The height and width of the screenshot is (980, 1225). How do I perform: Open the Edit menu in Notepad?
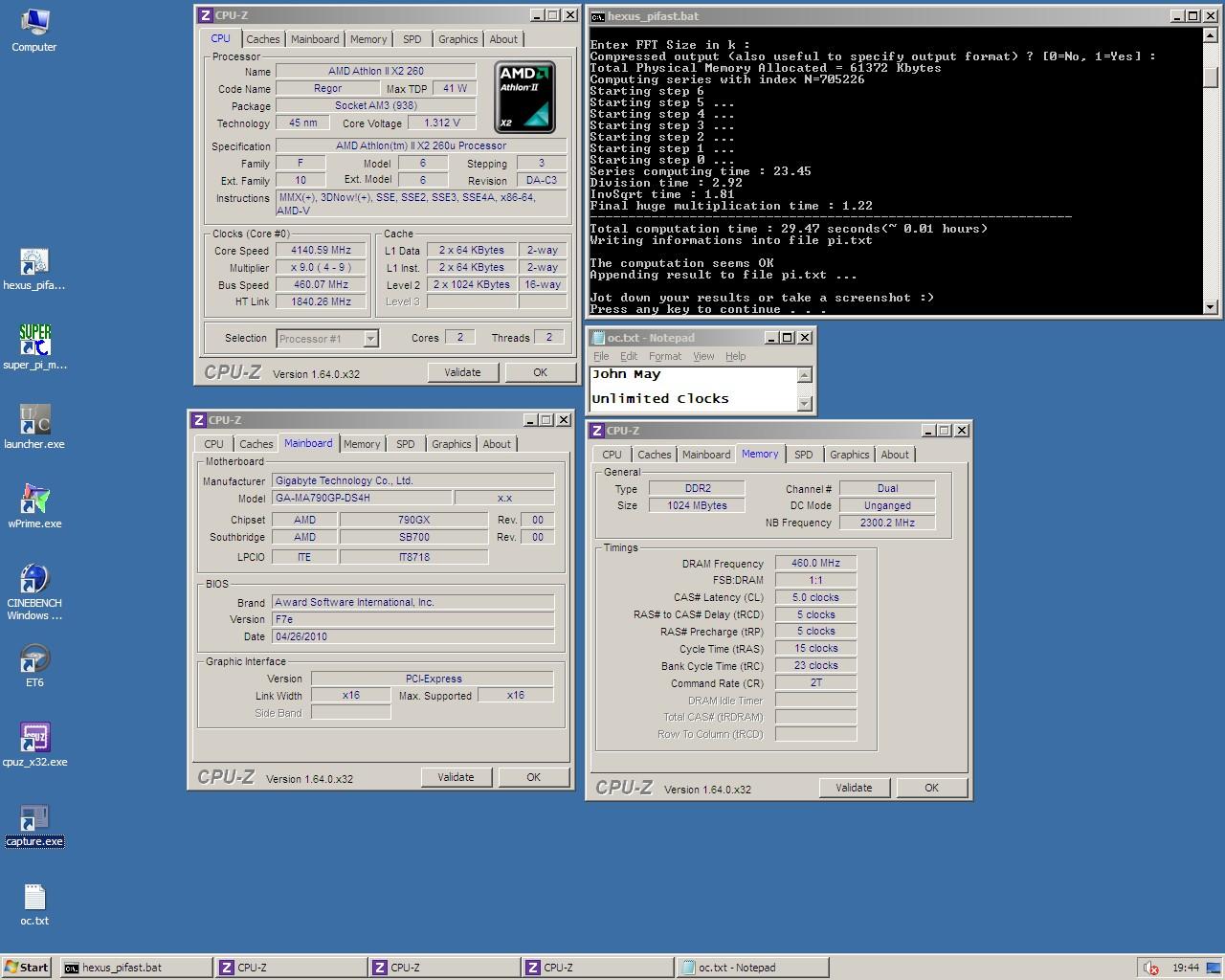pyautogui.click(x=629, y=356)
